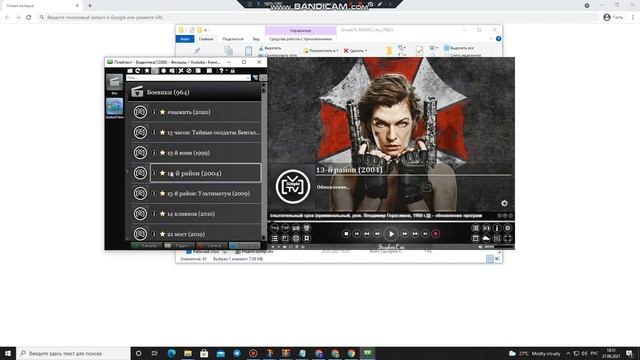Toggle favorite star on 14 клинков row
The height and width of the screenshot is (360, 640).
pos(162,213)
